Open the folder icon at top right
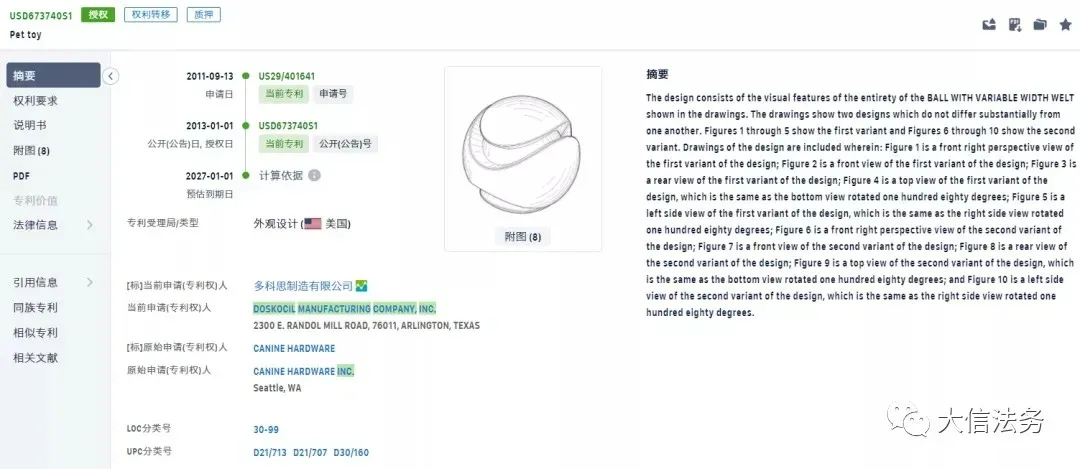This screenshot has width=1080, height=469. click(x=1040, y=25)
